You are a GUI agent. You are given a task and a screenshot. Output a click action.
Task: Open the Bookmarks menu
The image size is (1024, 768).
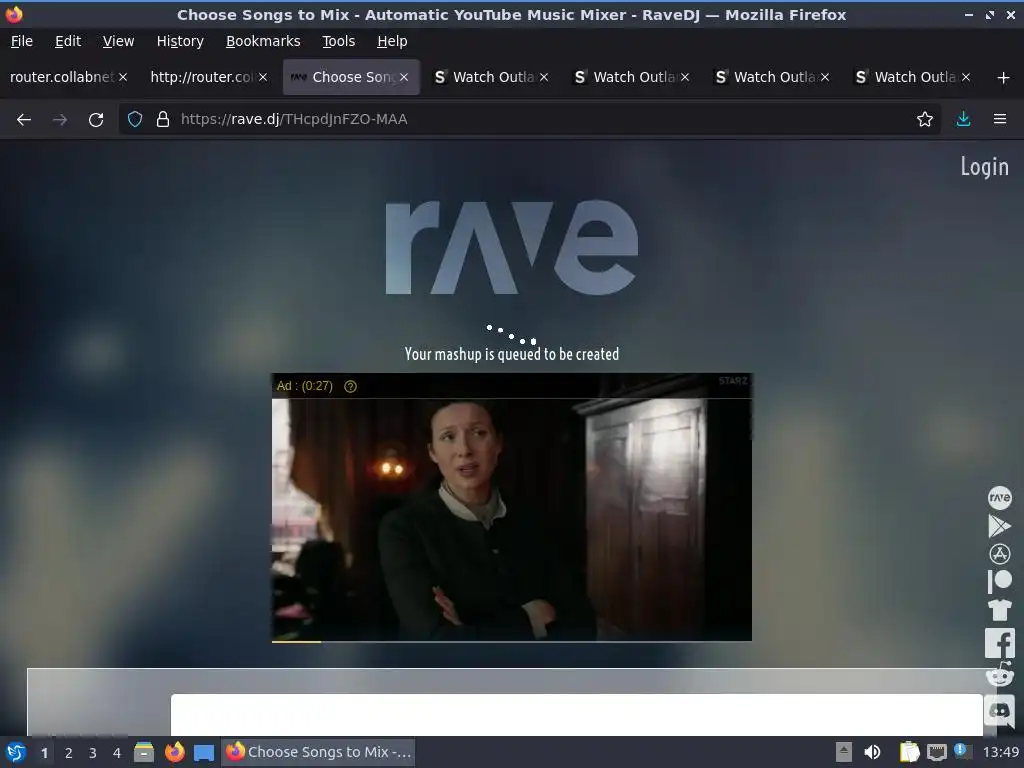pos(263,41)
